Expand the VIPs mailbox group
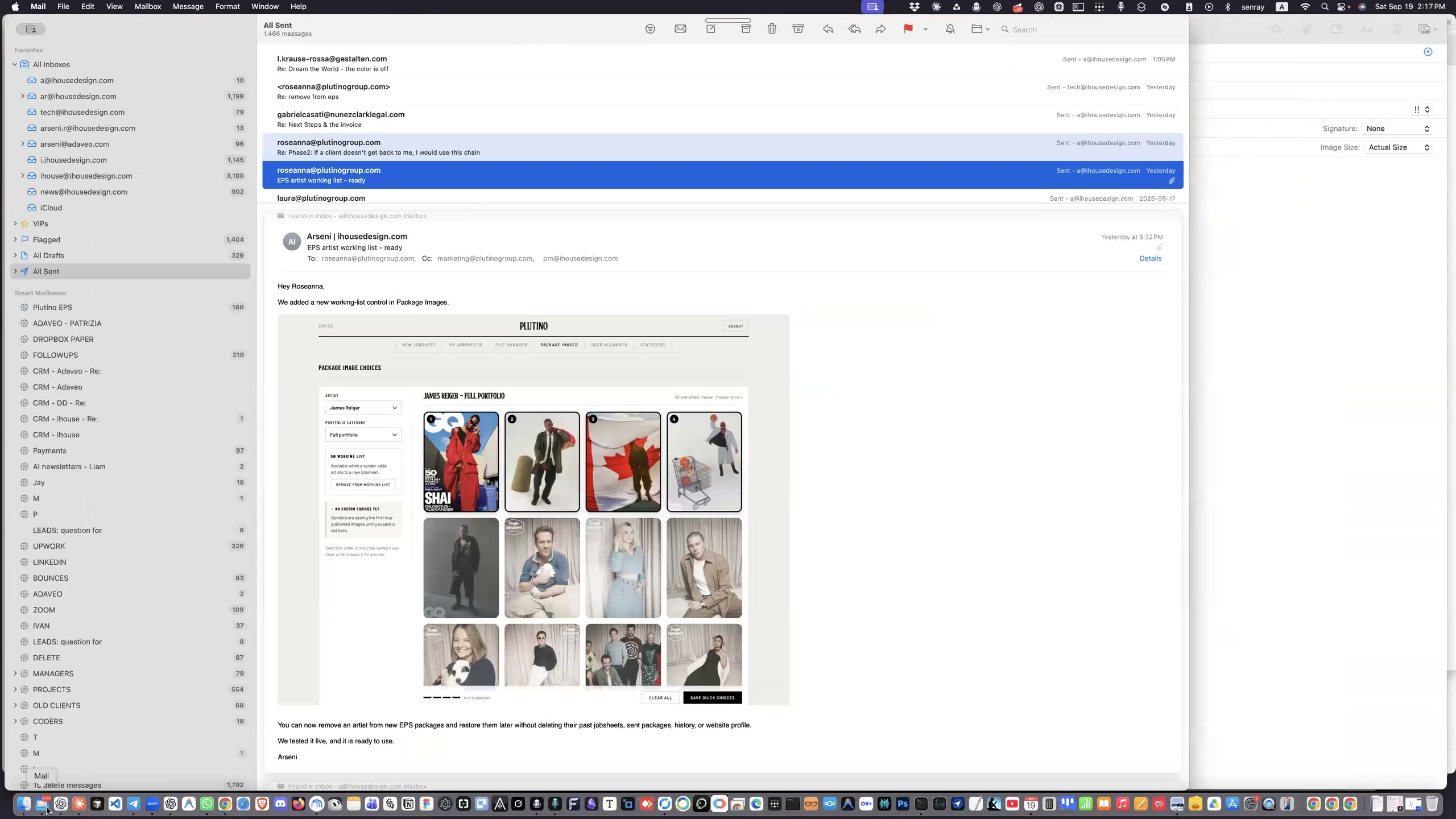 15,224
